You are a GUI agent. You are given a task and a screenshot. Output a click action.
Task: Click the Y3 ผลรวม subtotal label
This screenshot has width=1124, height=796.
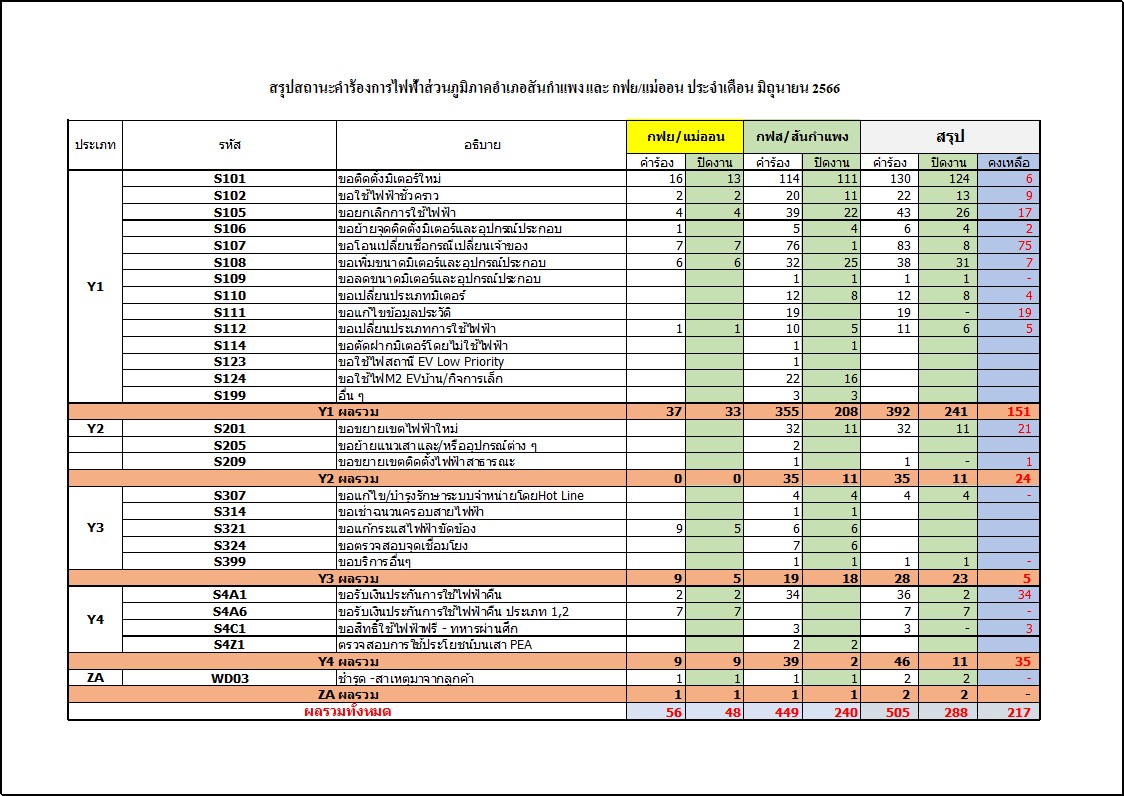tap(348, 578)
